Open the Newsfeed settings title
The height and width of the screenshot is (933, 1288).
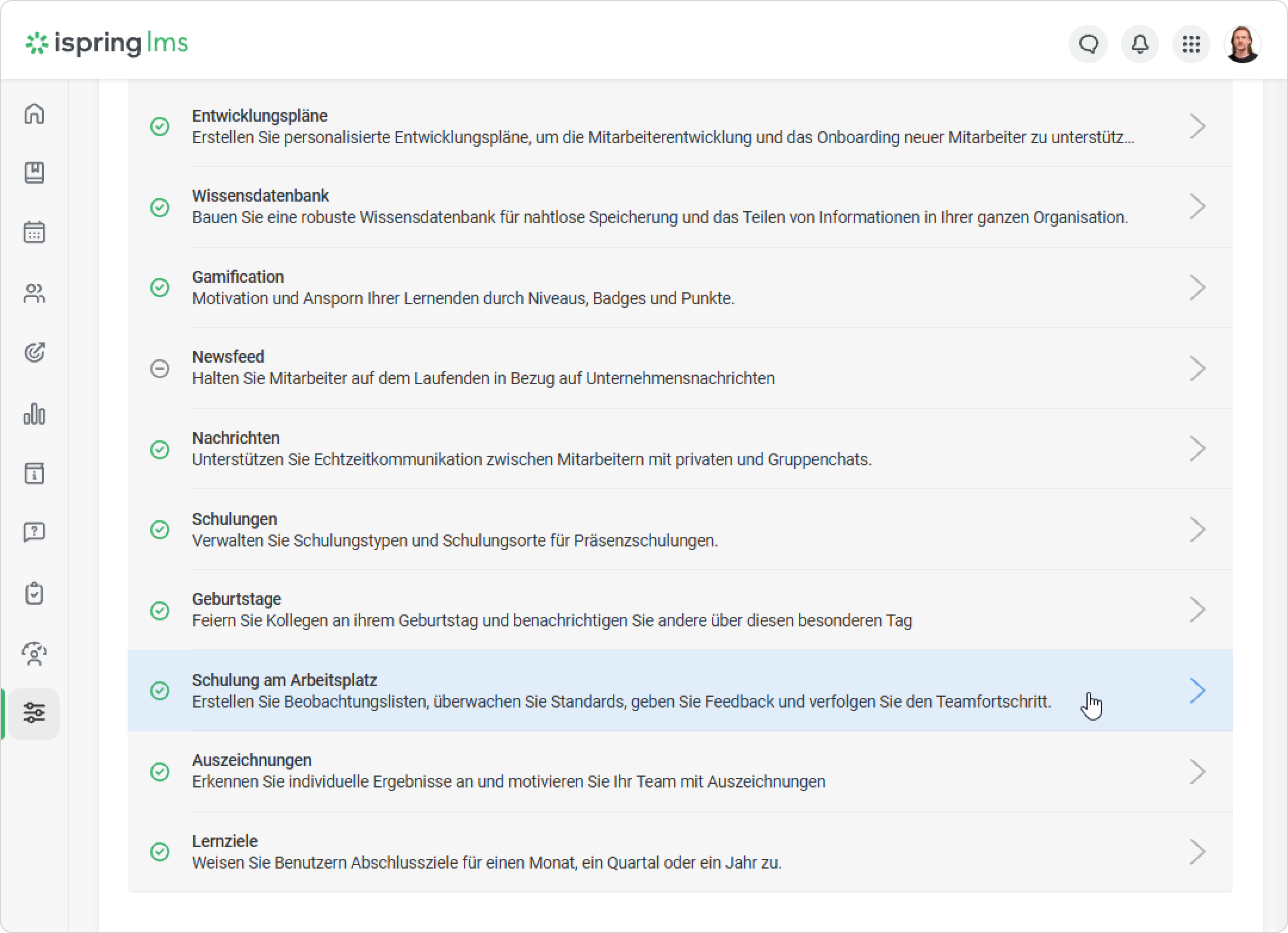[x=228, y=357]
